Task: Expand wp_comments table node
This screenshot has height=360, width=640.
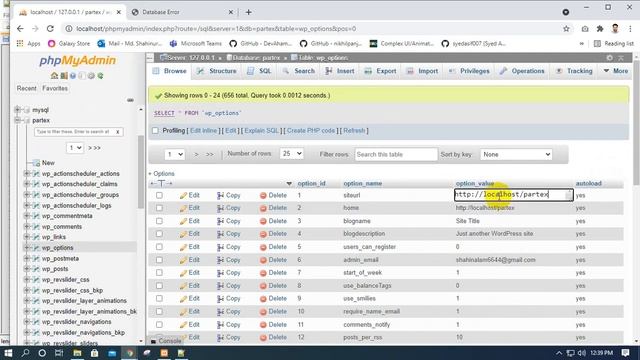Action: (x=27, y=226)
